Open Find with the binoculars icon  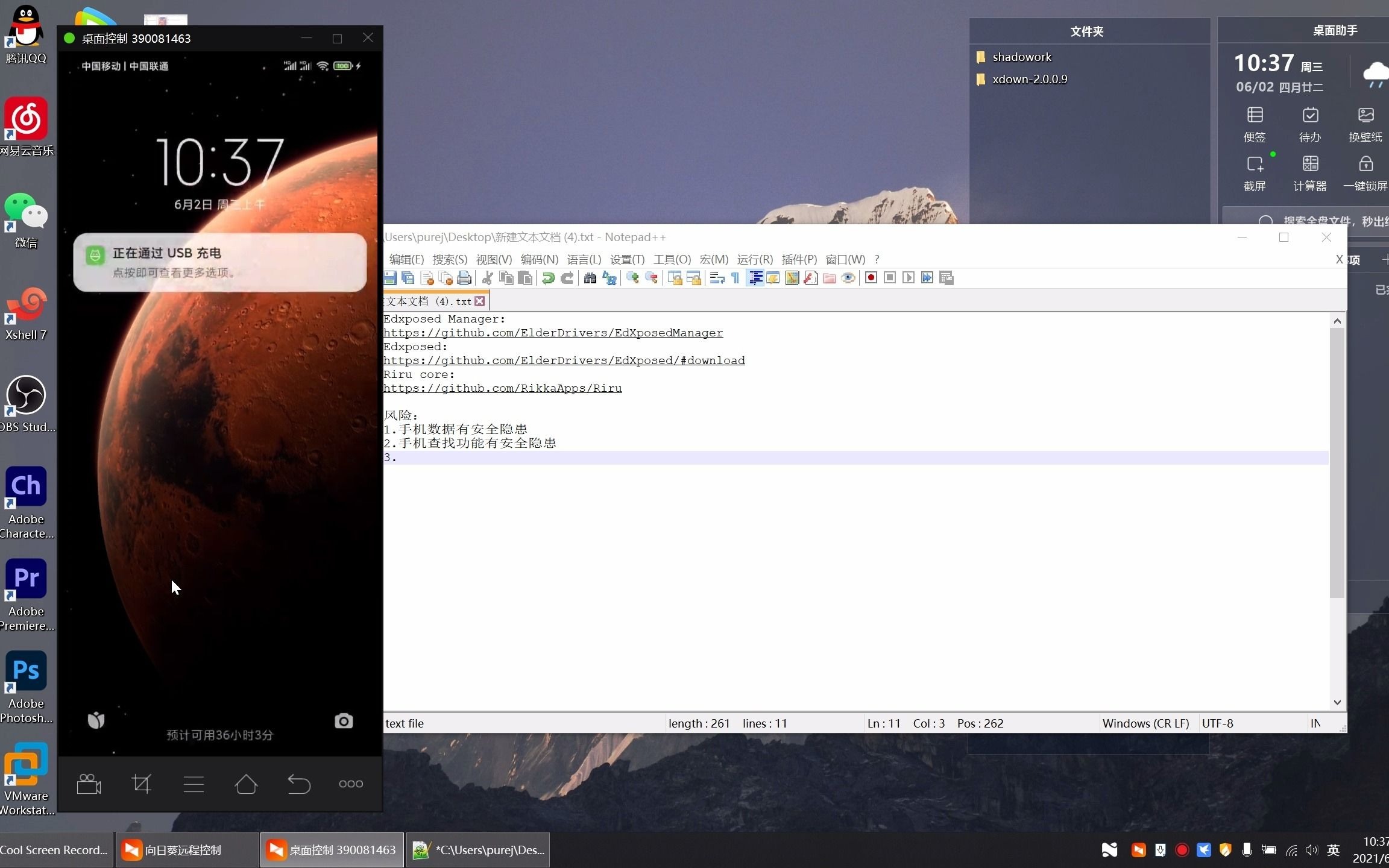[x=590, y=278]
